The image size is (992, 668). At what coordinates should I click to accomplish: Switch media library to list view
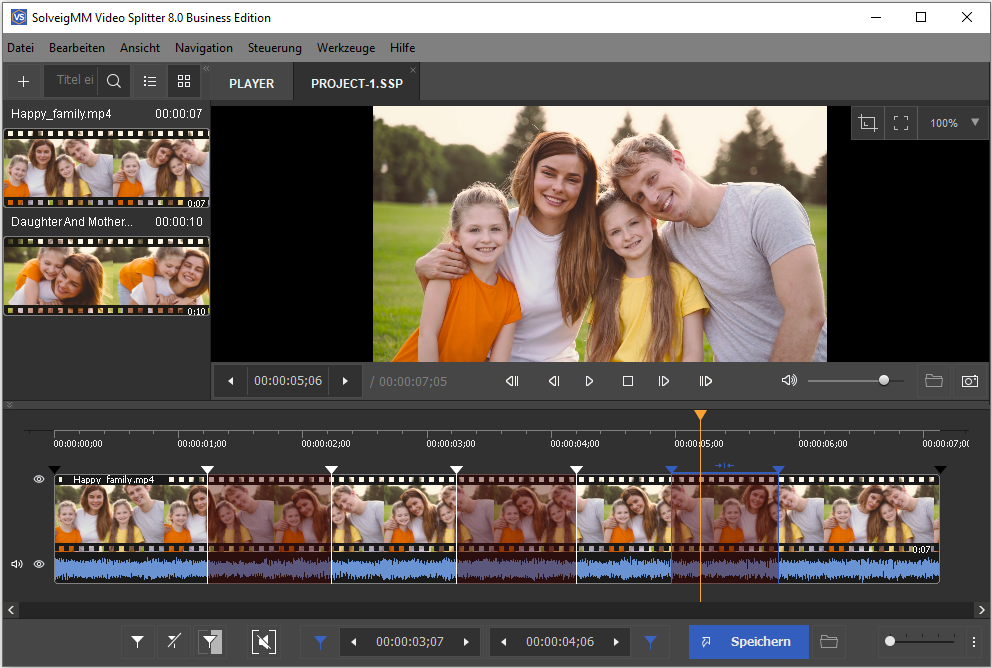pyautogui.click(x=150, y=81)
